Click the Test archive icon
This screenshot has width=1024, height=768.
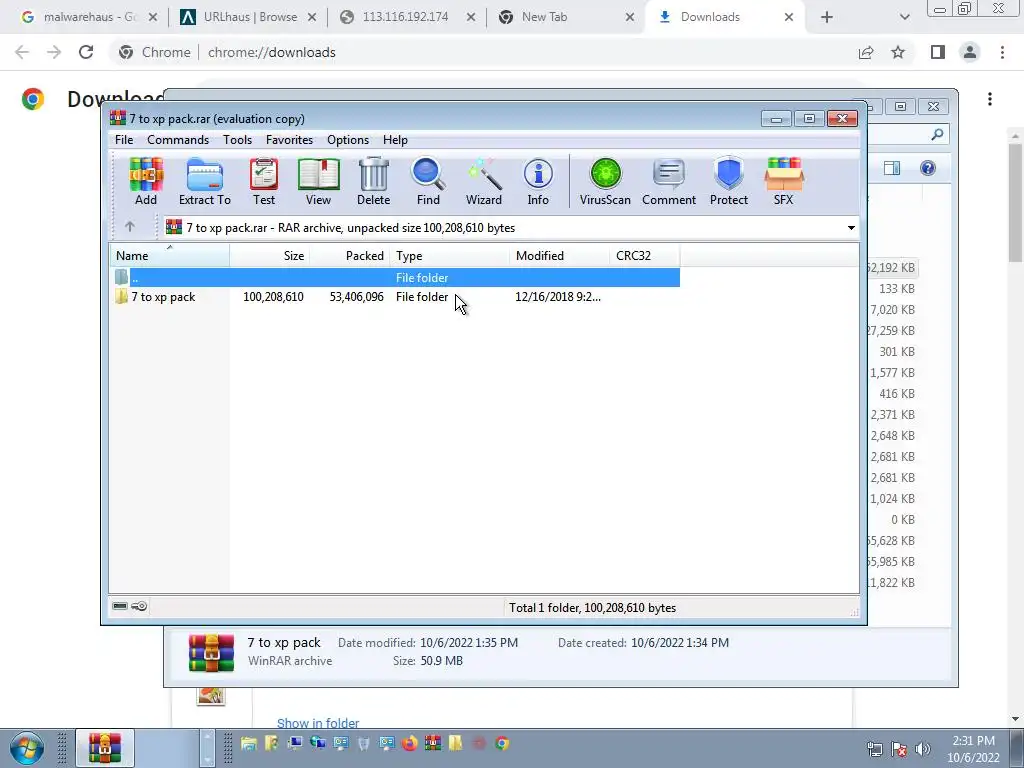pyautogui.click(x=264, y=182)
